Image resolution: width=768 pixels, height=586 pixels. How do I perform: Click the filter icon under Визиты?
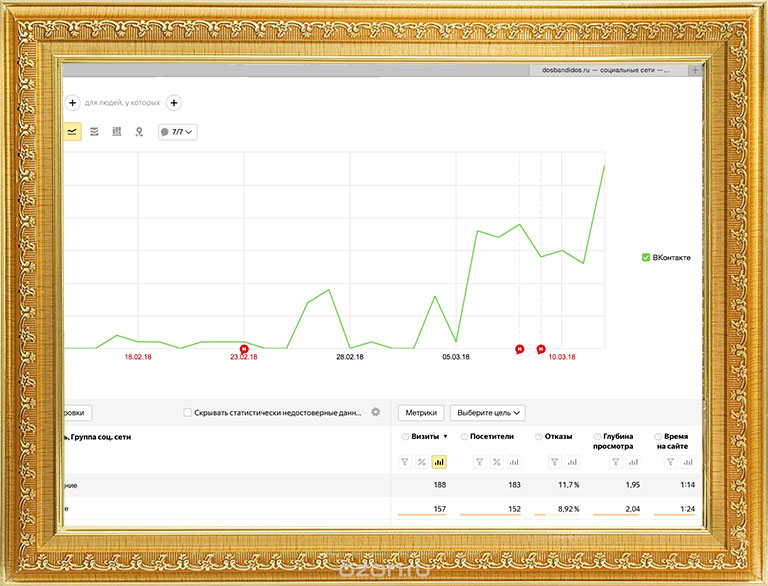[x=405, y=462]
